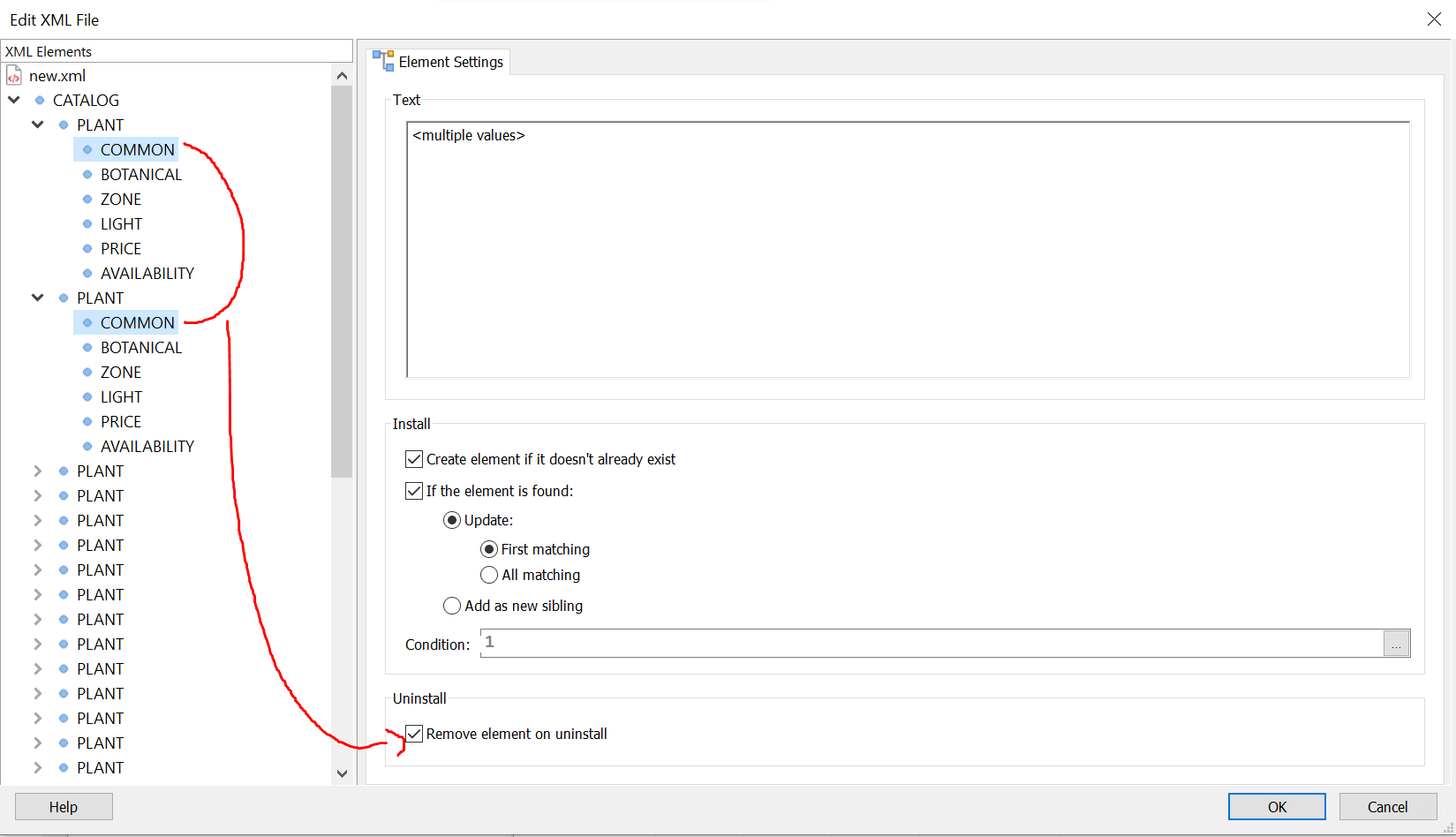1456x837 pixels.
Task: Toggle the If the element is found checkbox
Action: [414, 491]
